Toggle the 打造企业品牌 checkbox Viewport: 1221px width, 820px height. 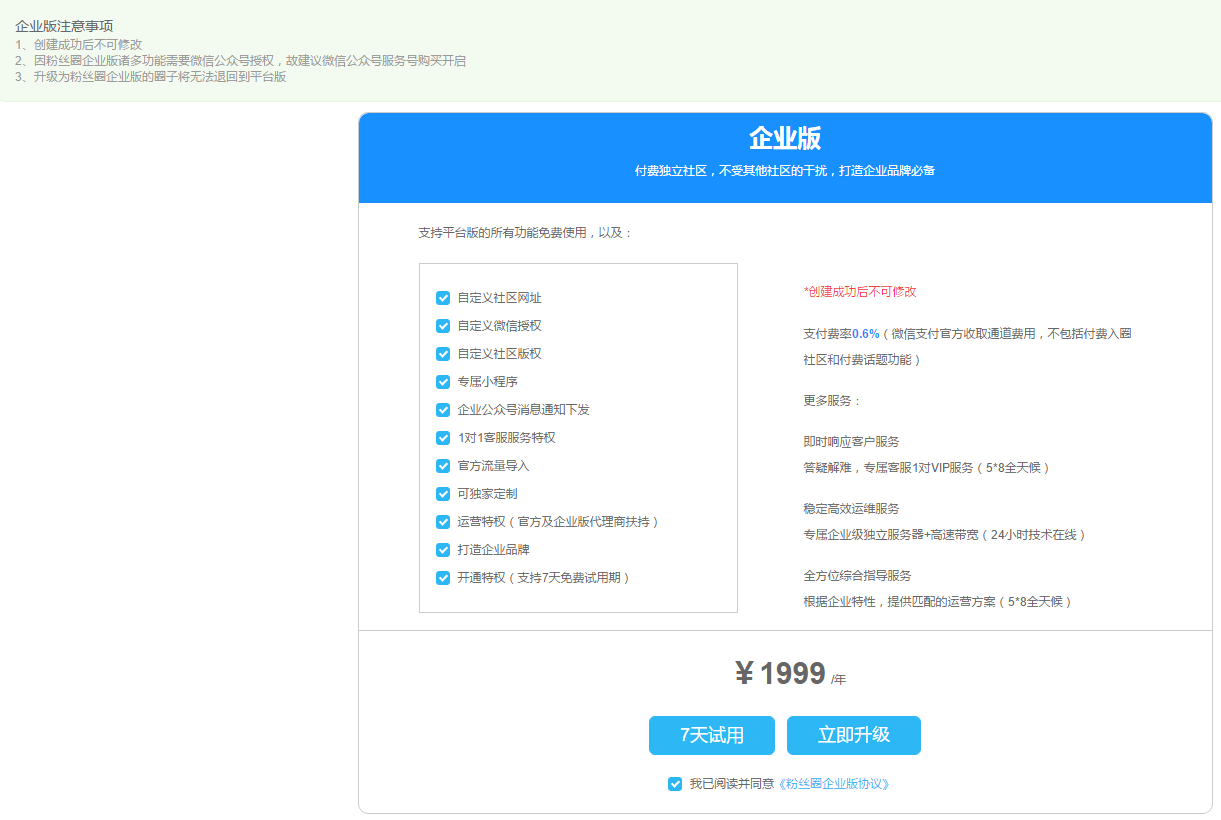443,549
